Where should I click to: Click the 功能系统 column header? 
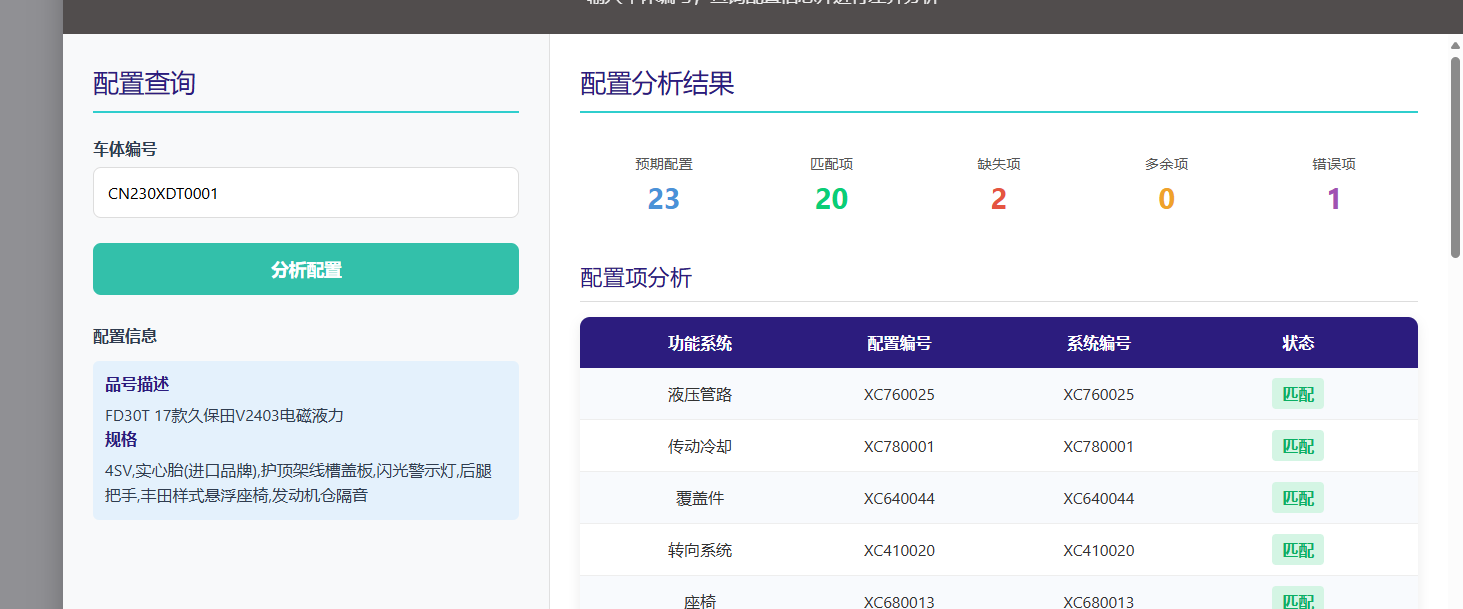700,343
